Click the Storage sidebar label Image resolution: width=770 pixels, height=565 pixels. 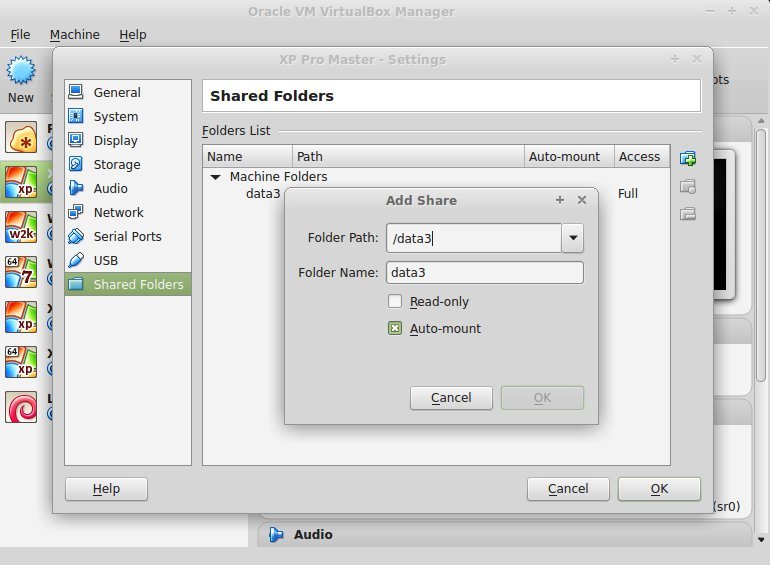tap(117, 164)
